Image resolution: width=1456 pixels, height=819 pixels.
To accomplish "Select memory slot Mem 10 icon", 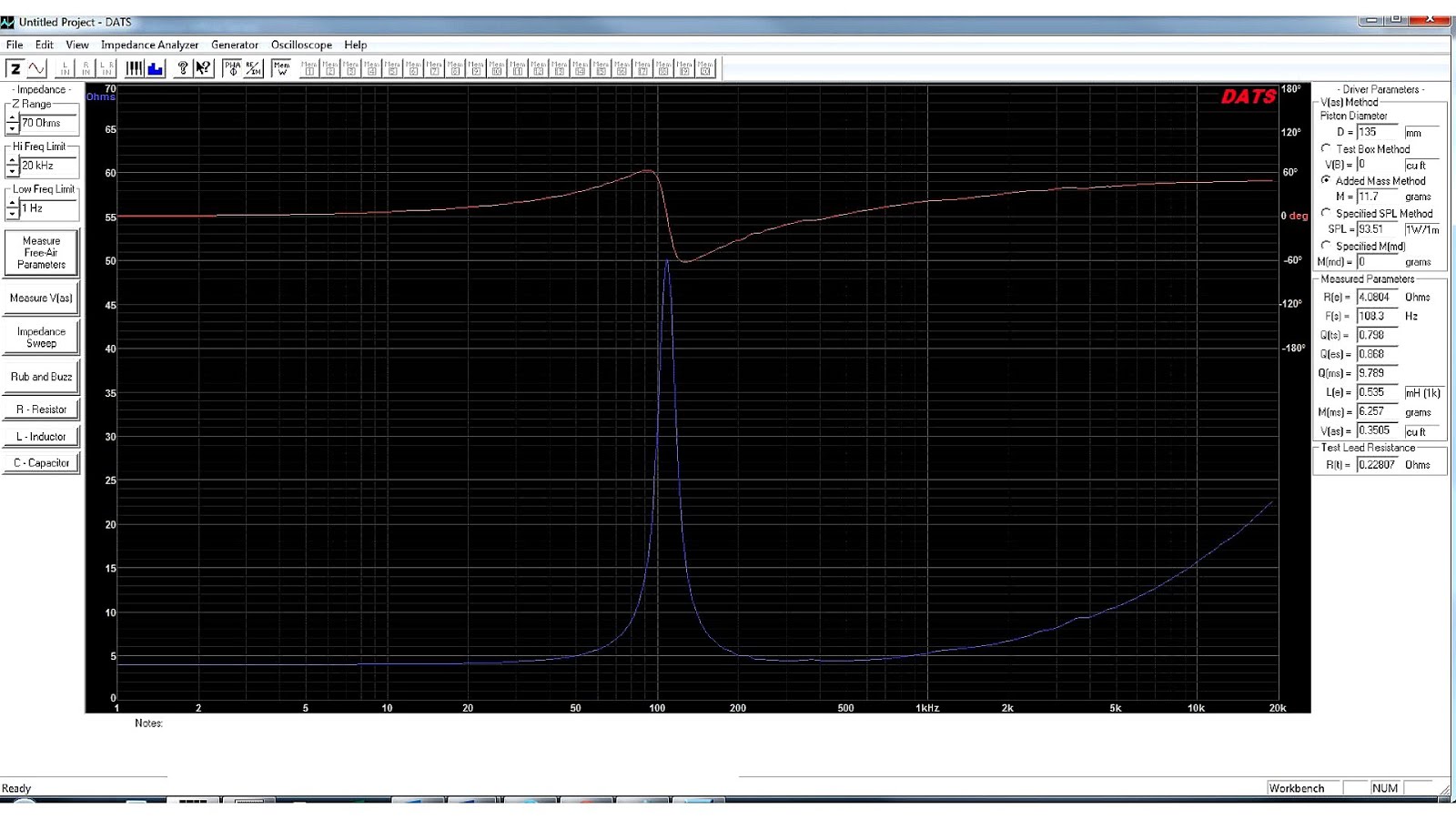I will [497, 68].
